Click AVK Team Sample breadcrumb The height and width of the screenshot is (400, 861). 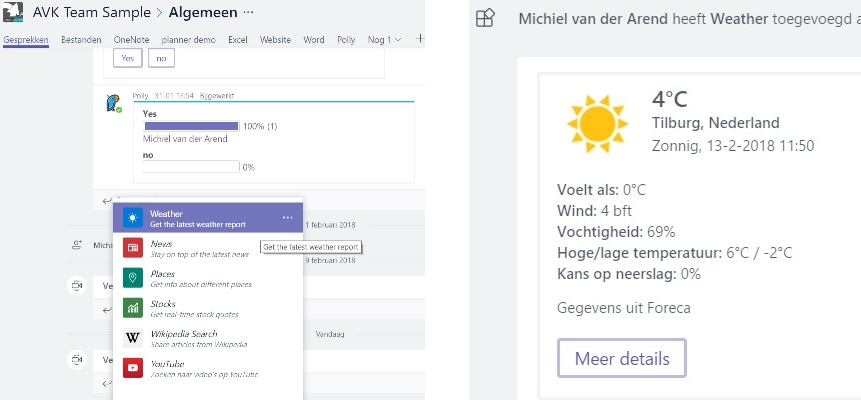click(91, 12)
